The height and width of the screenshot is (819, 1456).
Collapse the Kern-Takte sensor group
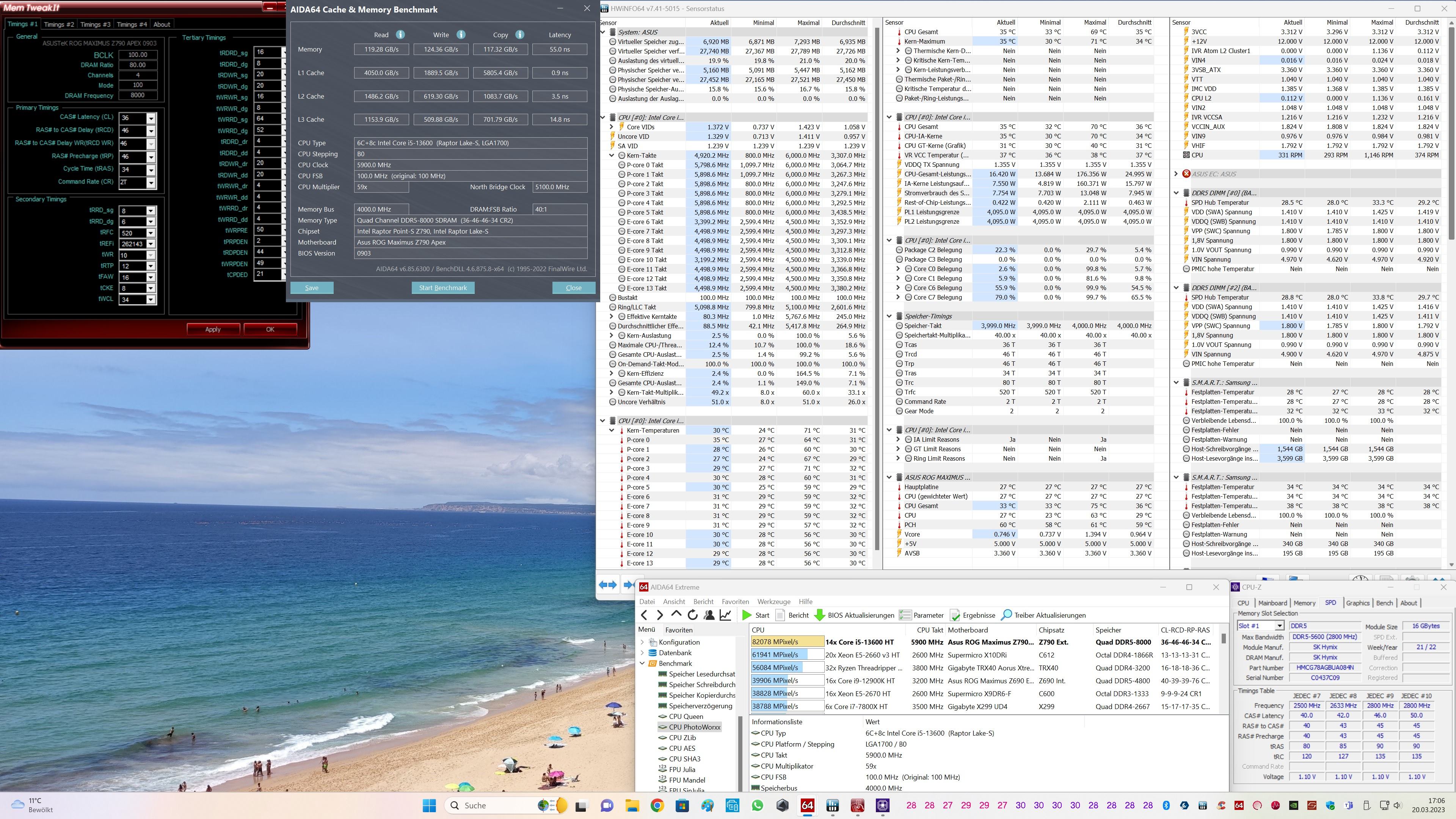[x=612, y=155]
